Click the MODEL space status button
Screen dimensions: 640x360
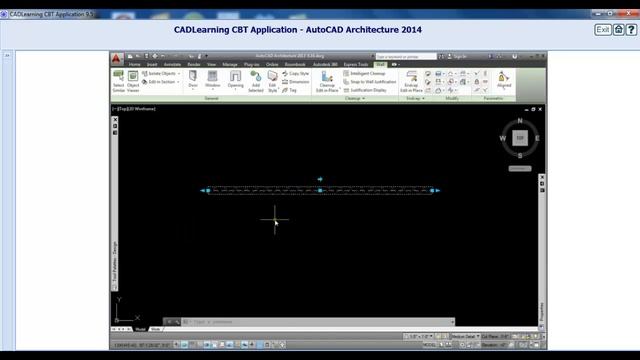429,345
